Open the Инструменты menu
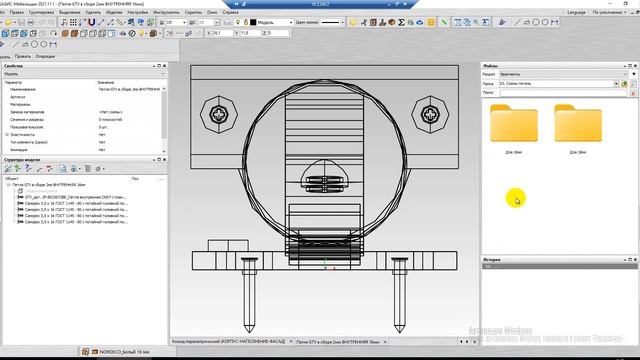Image resolution: width=640 pixels, height=360 pixels. pyautogui.click(x=166, y=12)
